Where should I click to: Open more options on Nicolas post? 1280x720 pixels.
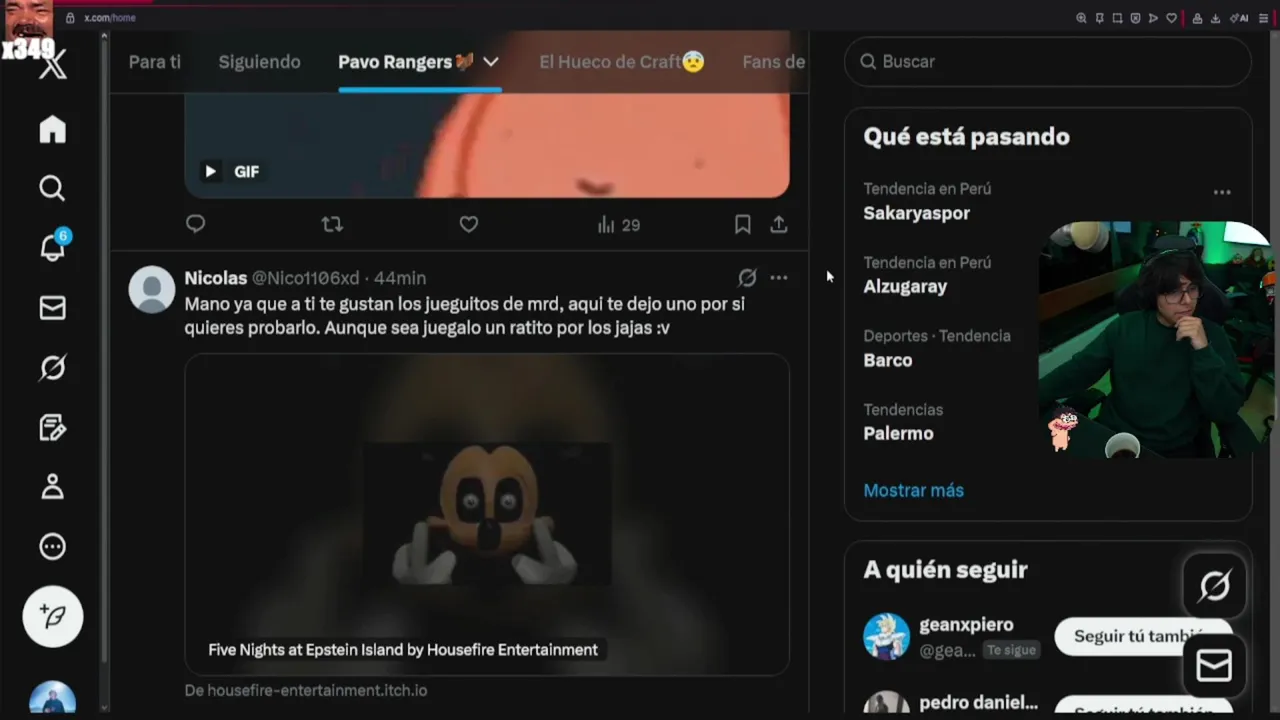click(779, 278)
